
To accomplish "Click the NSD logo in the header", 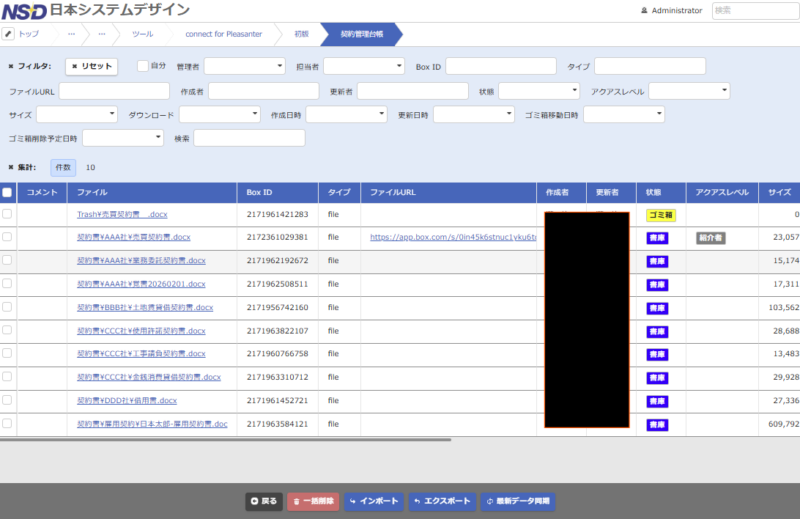I will 23,10.
